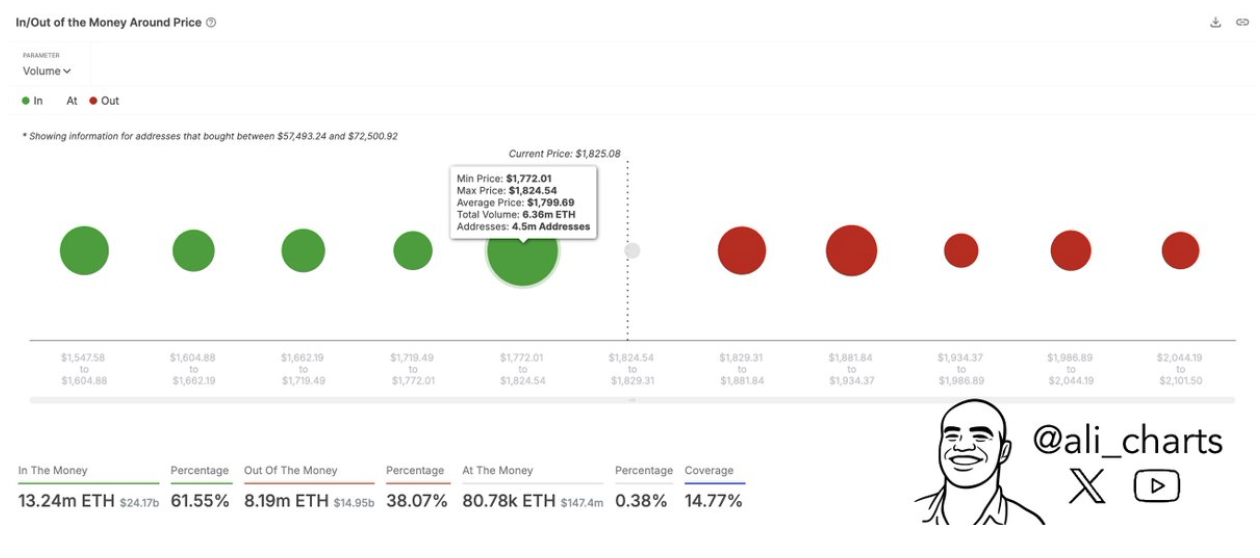Viewport: 1260px width, 558px height.
Task: Click the download chart icon
Action: click(x=1216, y=22)
